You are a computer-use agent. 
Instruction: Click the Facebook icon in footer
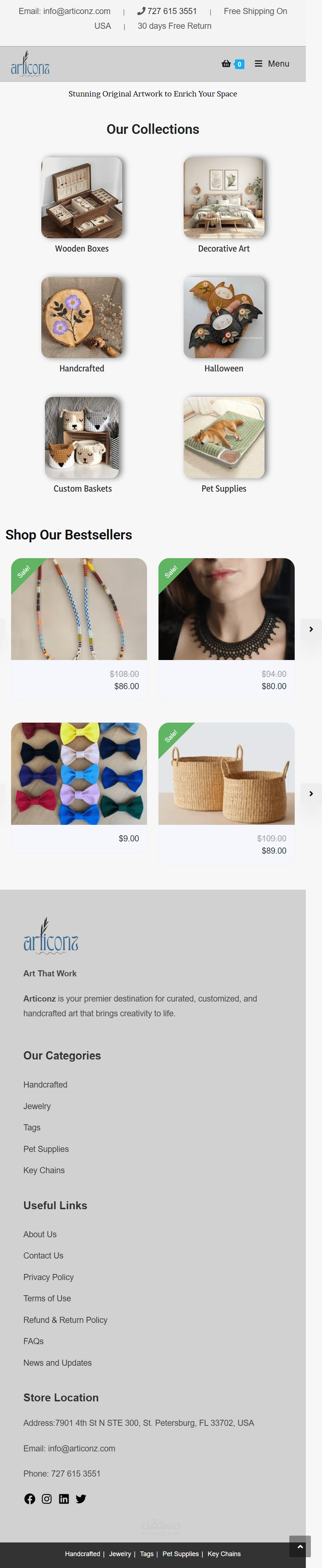30,1498
